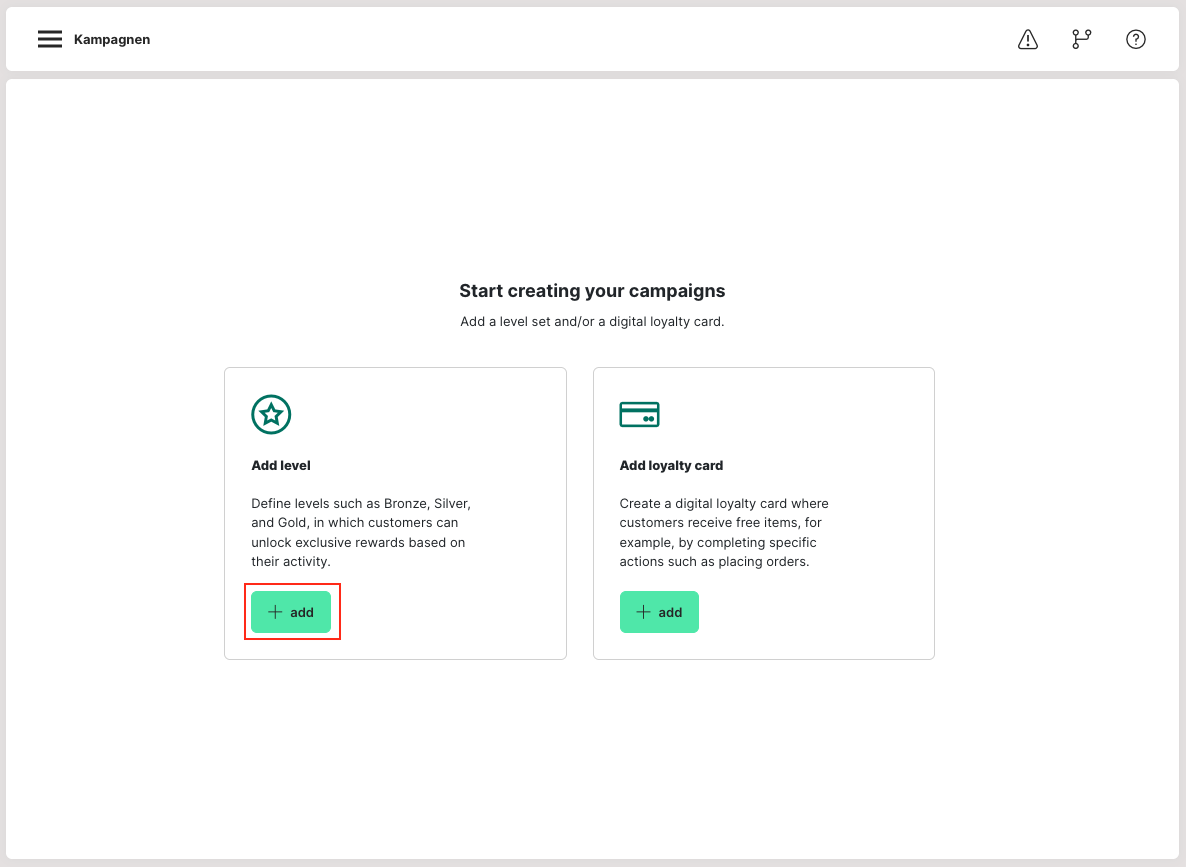Open the branch version icon
This screenshot has height=867, width=1186.
[1081, 39]
